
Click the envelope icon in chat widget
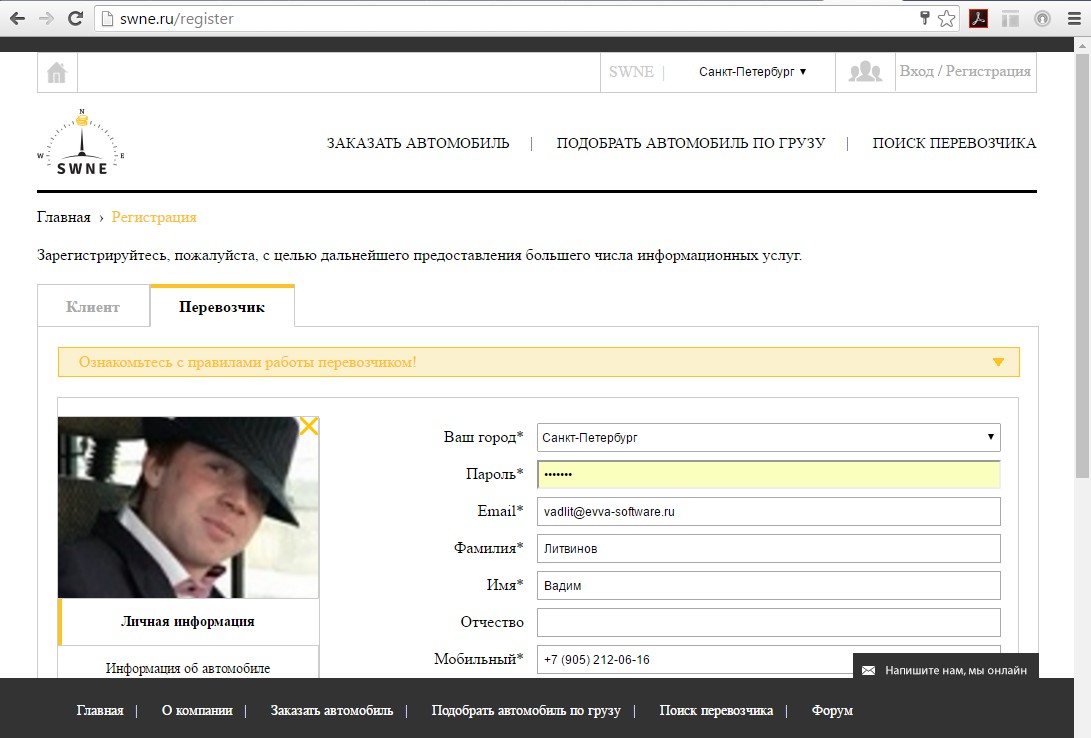868,671
